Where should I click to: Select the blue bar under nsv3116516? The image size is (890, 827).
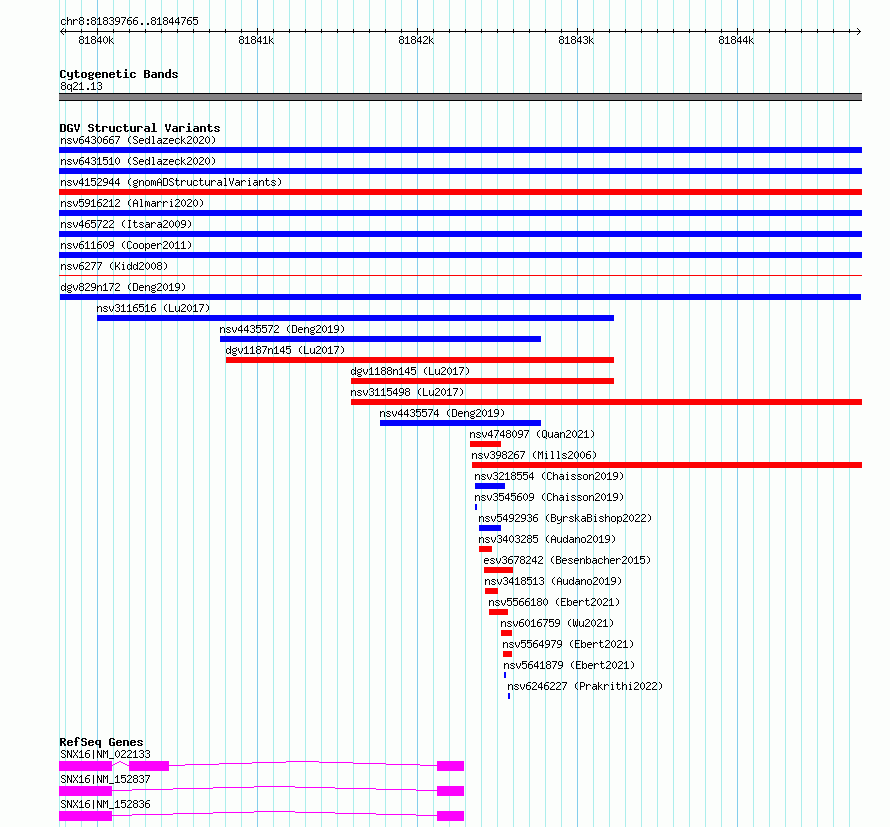[355, 318]
